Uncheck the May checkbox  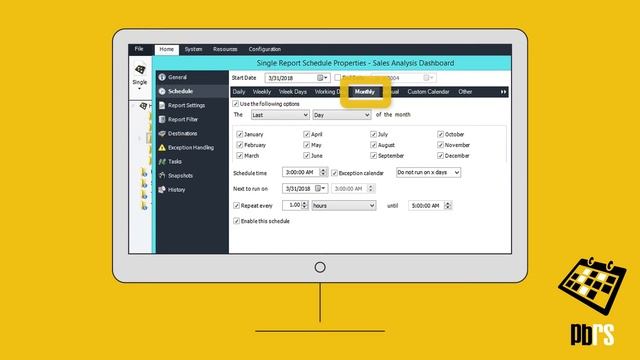pos(307,145)
